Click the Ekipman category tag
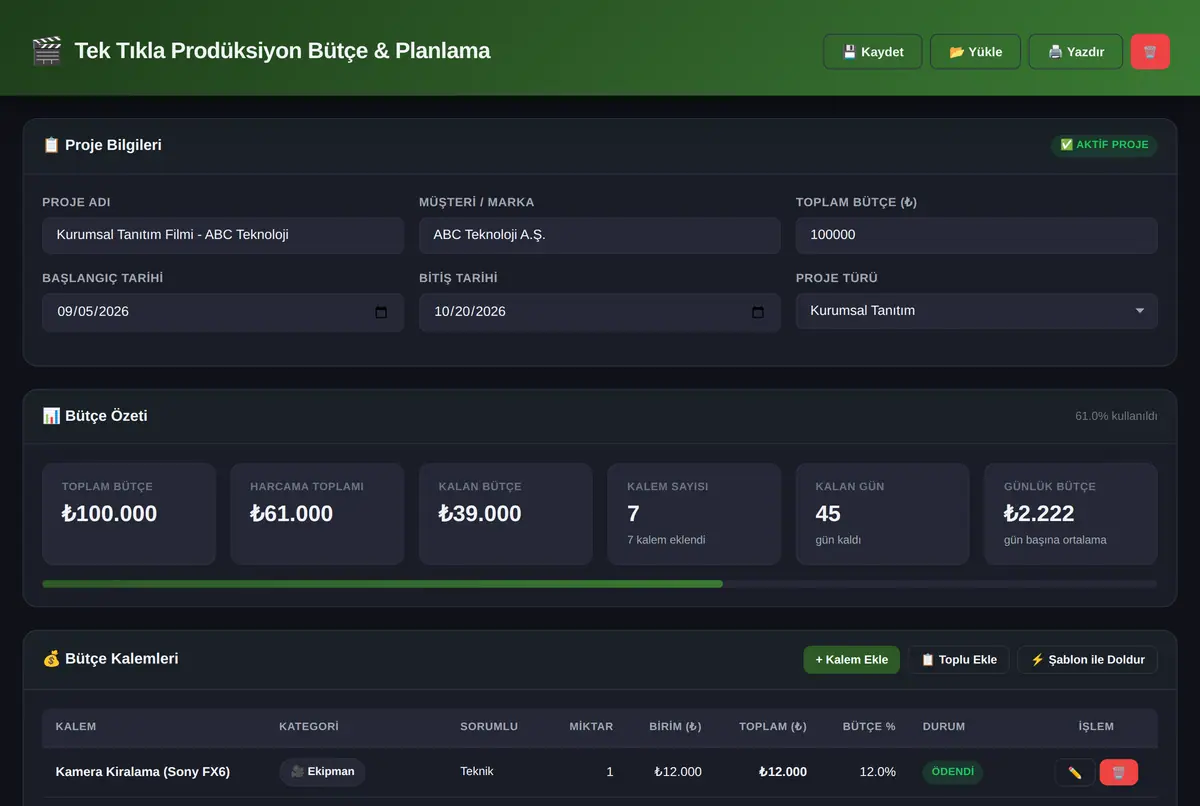Screen dimensions: 1200x806 pyautogui.click(x=322, y=772)
